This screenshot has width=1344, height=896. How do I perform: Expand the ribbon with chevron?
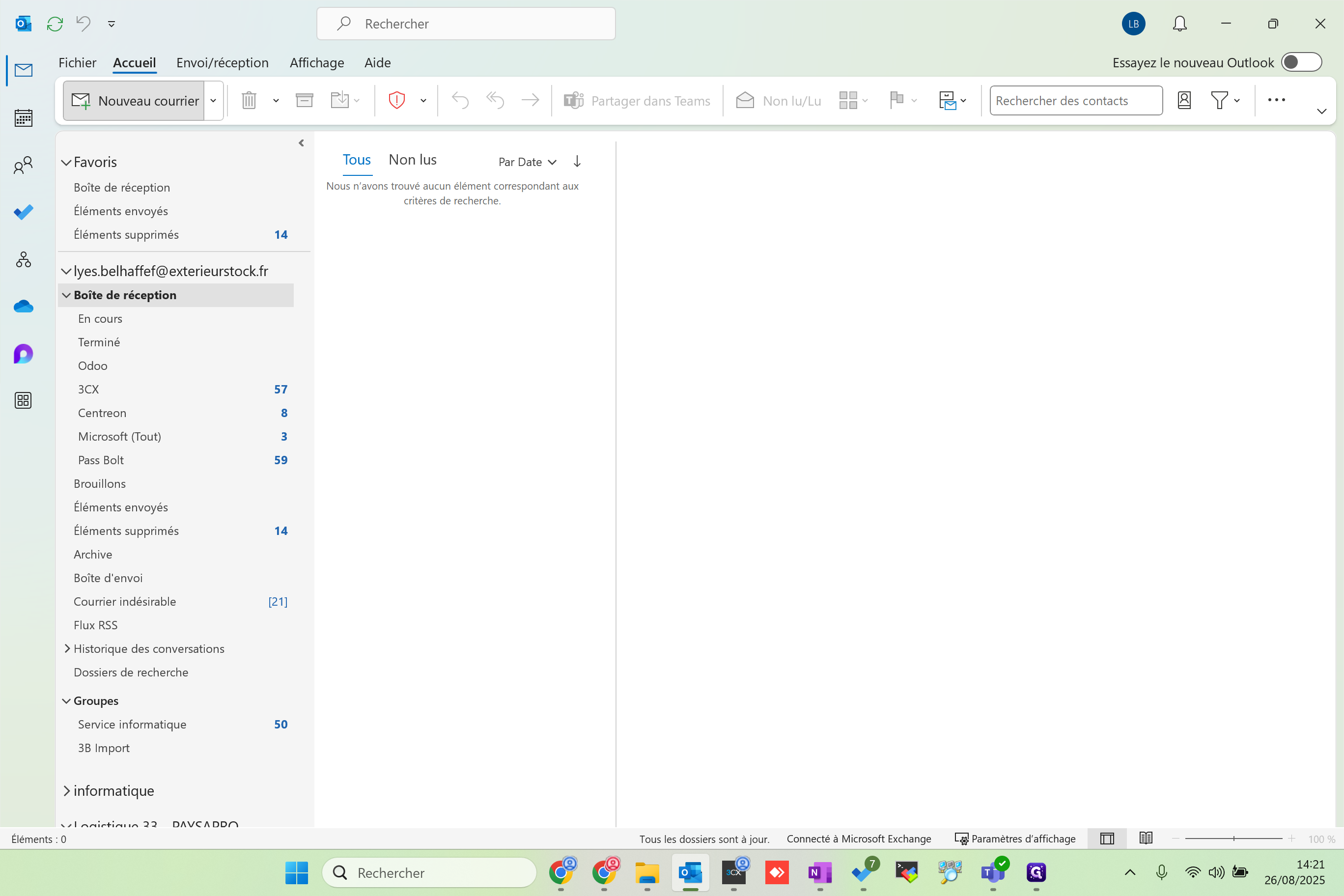pos(1321,111)
